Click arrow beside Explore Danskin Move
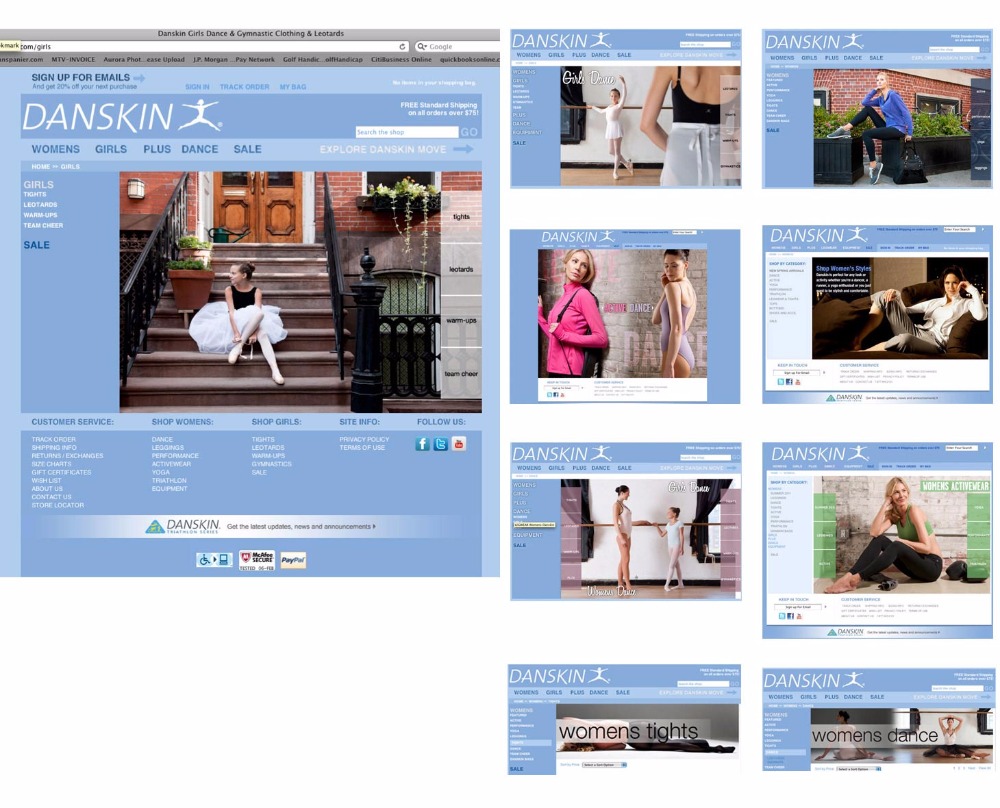Viewport: 1000px width, 808px height. (464, 149)
